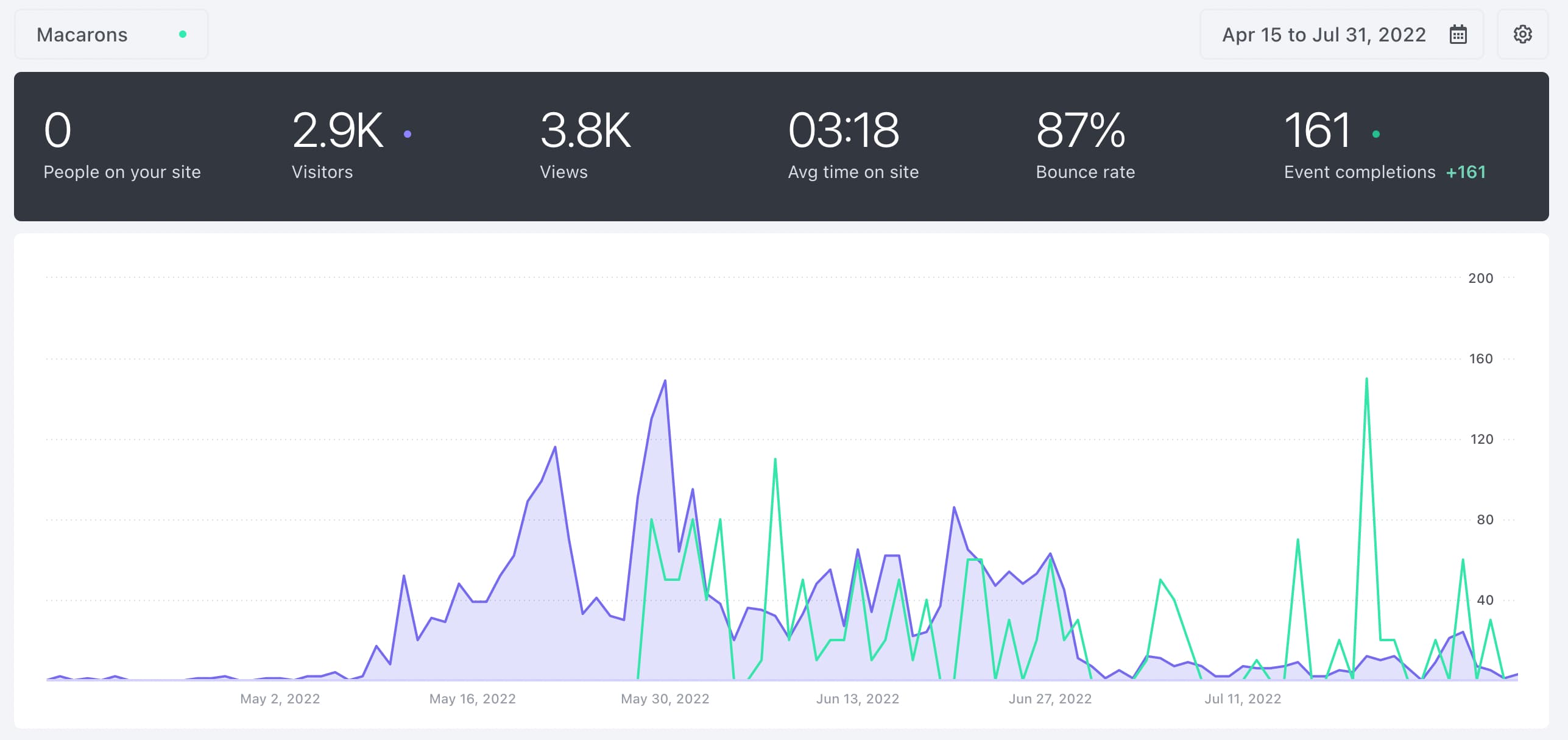The height and width of the screenshot is (740, 1568).
Task: Click the +161 change indicator
Action: click(1466, 173)
